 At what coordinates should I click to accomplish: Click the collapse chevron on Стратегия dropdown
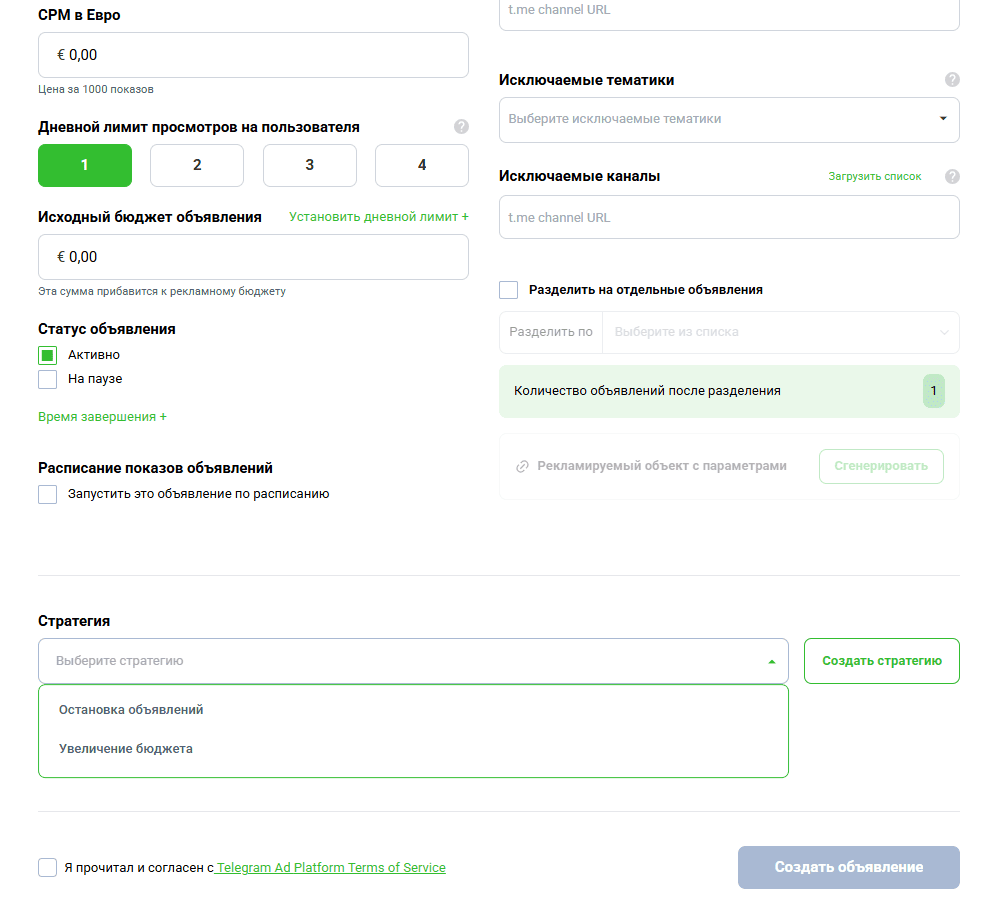coord(771,661)
